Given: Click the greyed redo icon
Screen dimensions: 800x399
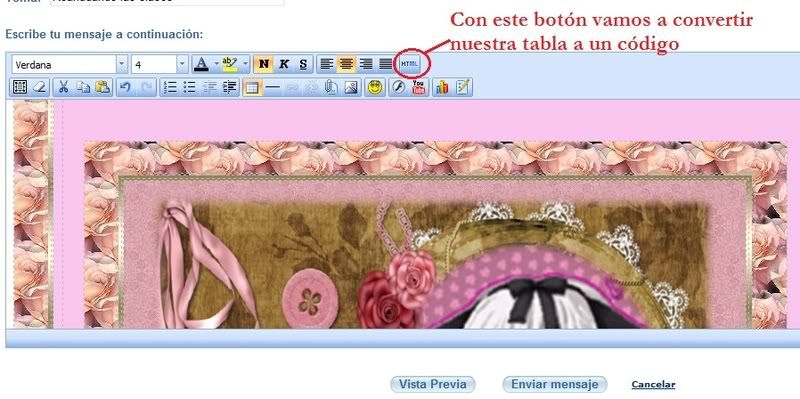Looking at the screenshot, I should [x=146, y=87].
